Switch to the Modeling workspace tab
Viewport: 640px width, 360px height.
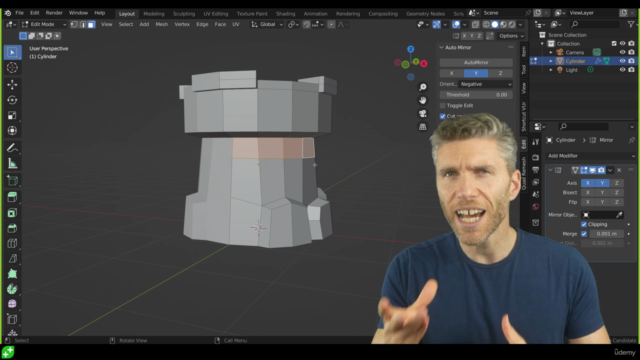154,14
